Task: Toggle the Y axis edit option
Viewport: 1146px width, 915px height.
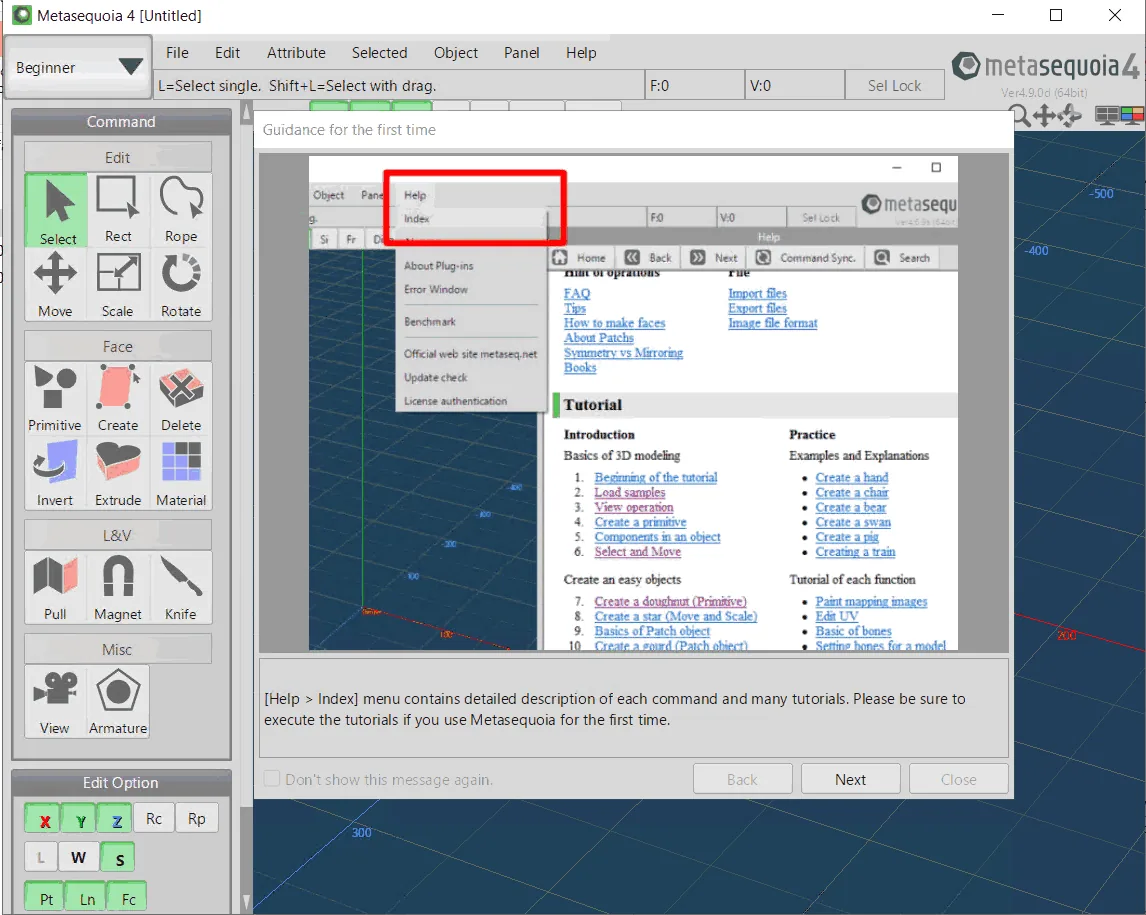Action: click(x=80, y=820)
